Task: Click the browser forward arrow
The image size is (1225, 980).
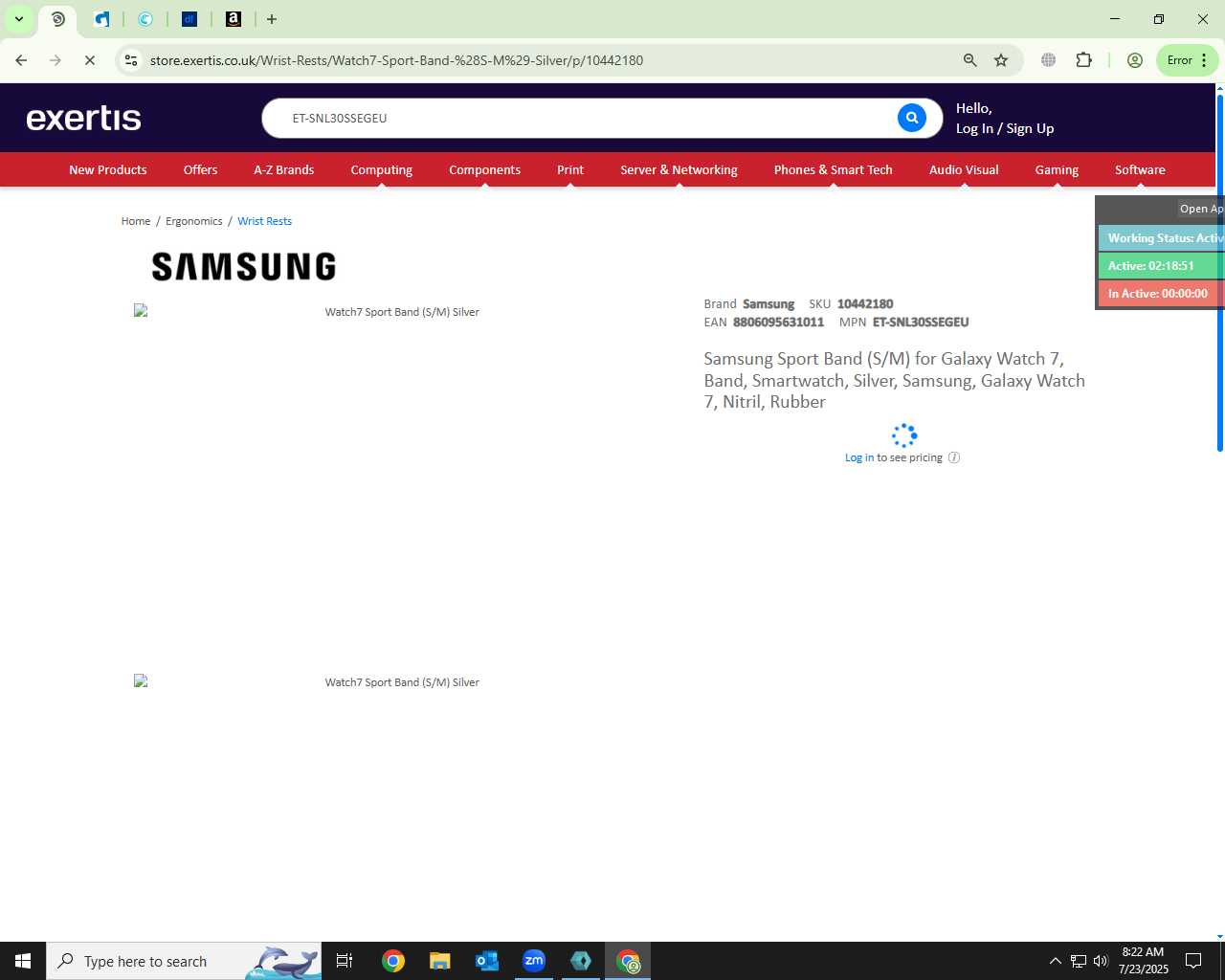Action: 56,60
